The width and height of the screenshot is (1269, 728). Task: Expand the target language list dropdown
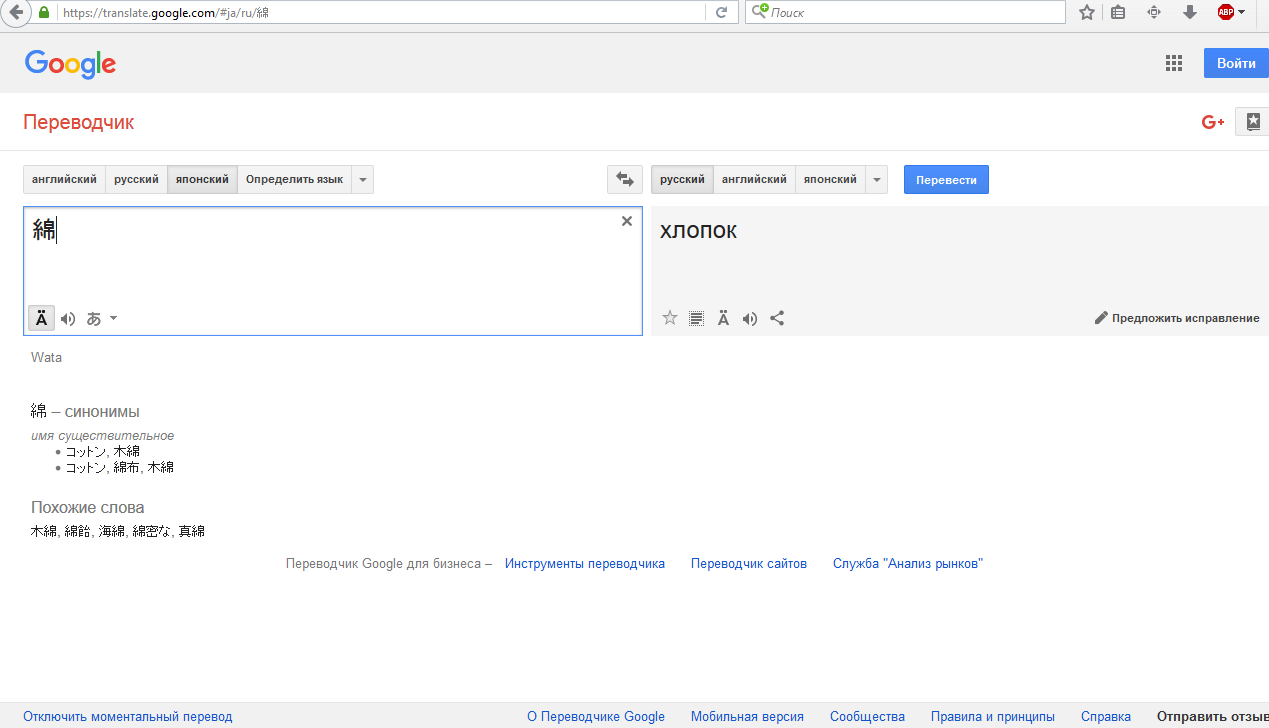point(877,180)
